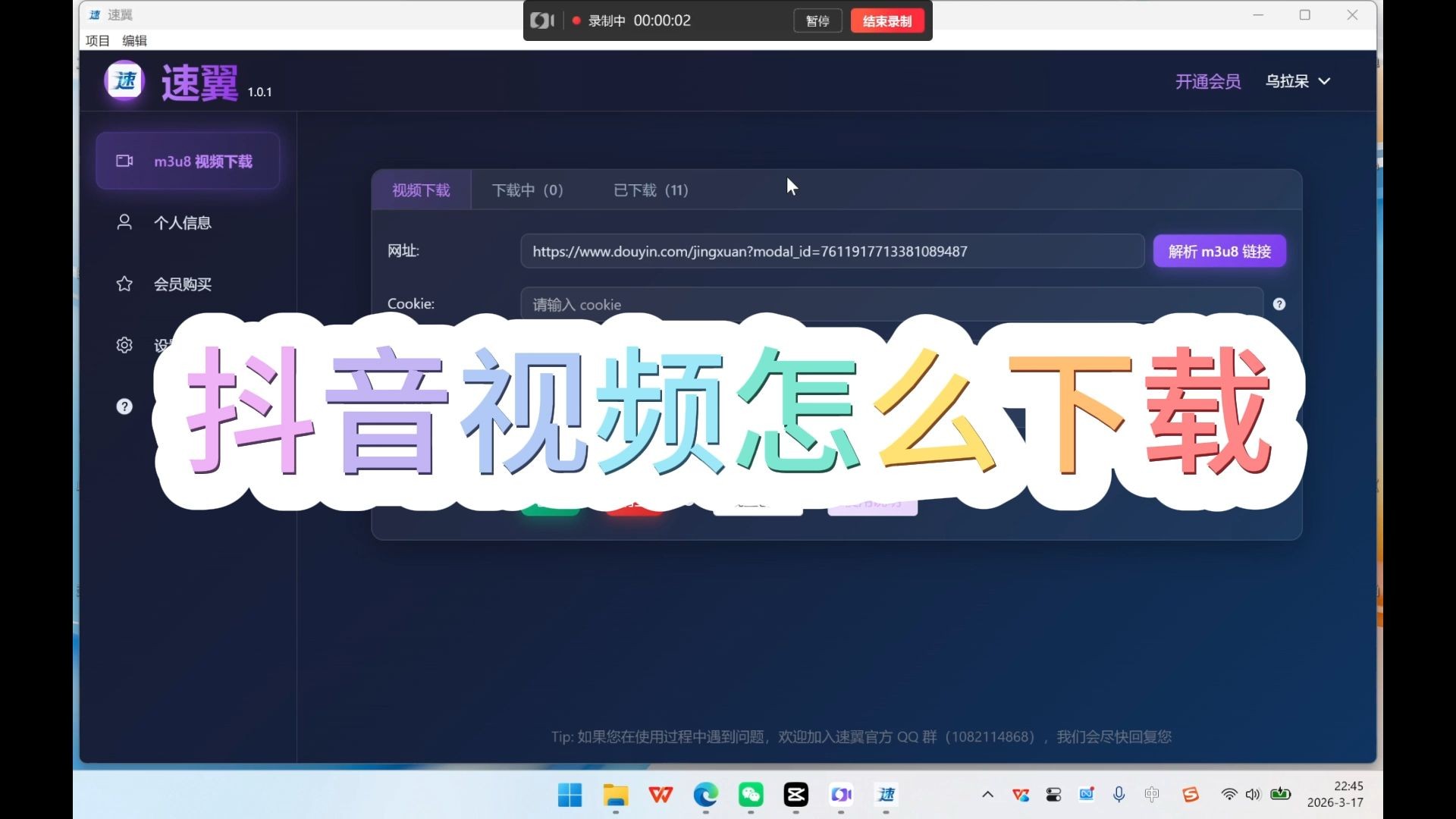Click the camera icon in the recording bar
The image size is (1456, 819).
[541, 20]
